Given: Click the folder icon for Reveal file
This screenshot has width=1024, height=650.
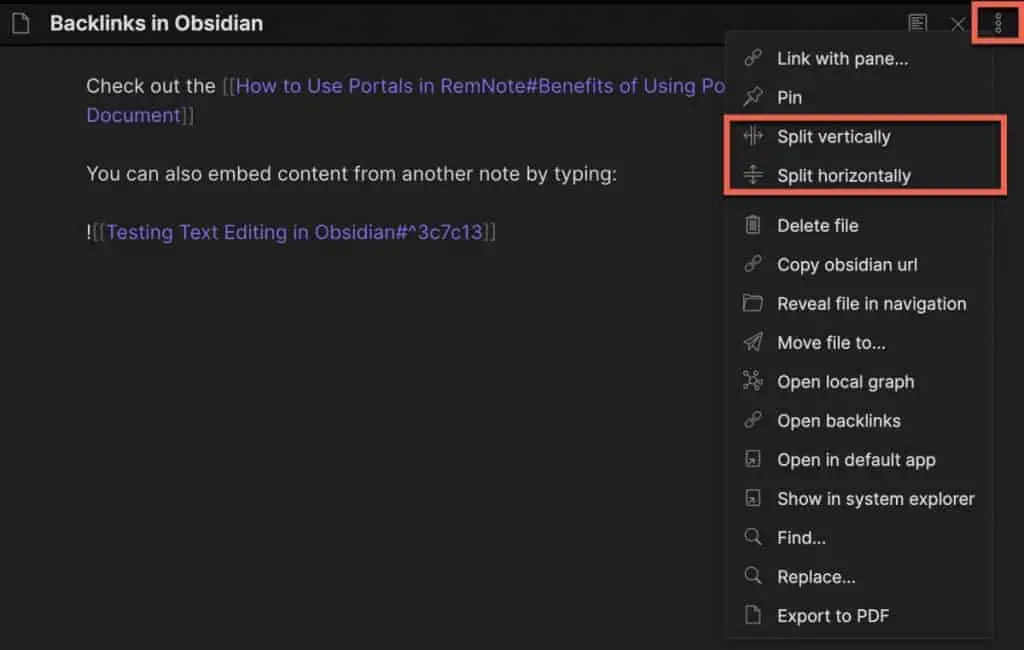Looking at the screenshot, I should (753, 303).
